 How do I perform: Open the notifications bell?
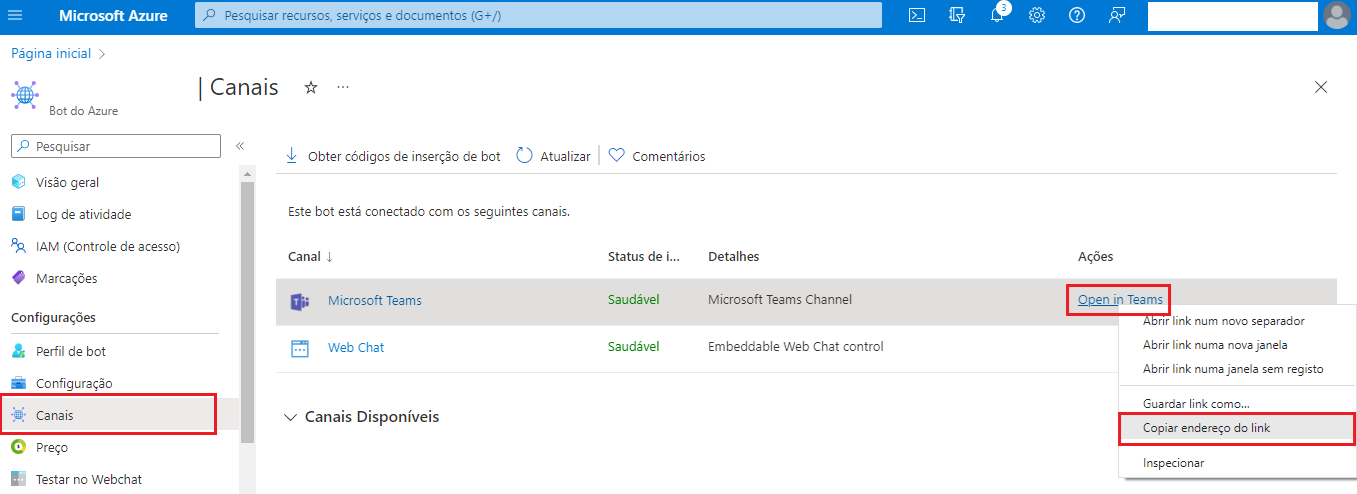click(997, 15)
